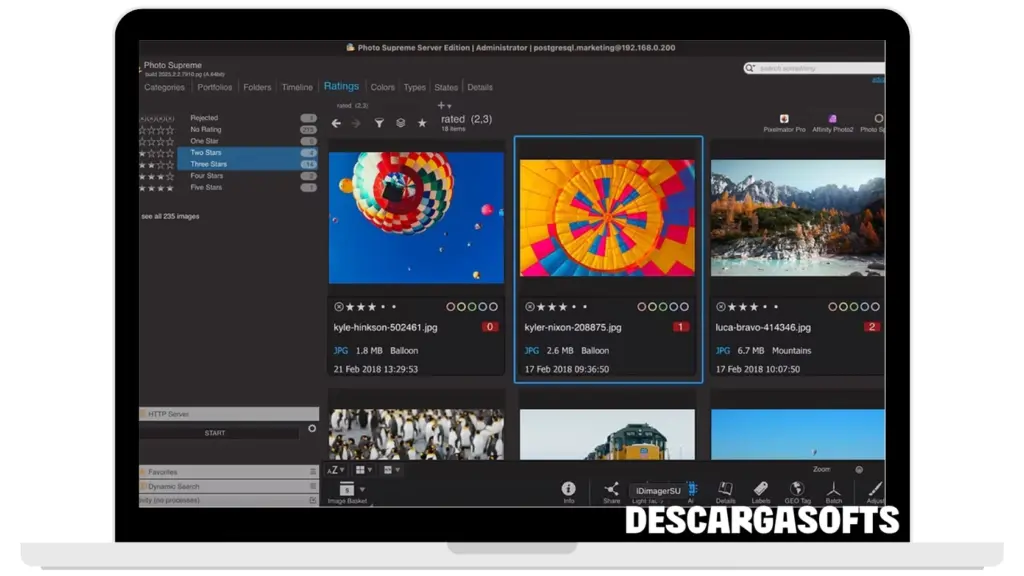Click the HTTP Server START button

point(215,433)
